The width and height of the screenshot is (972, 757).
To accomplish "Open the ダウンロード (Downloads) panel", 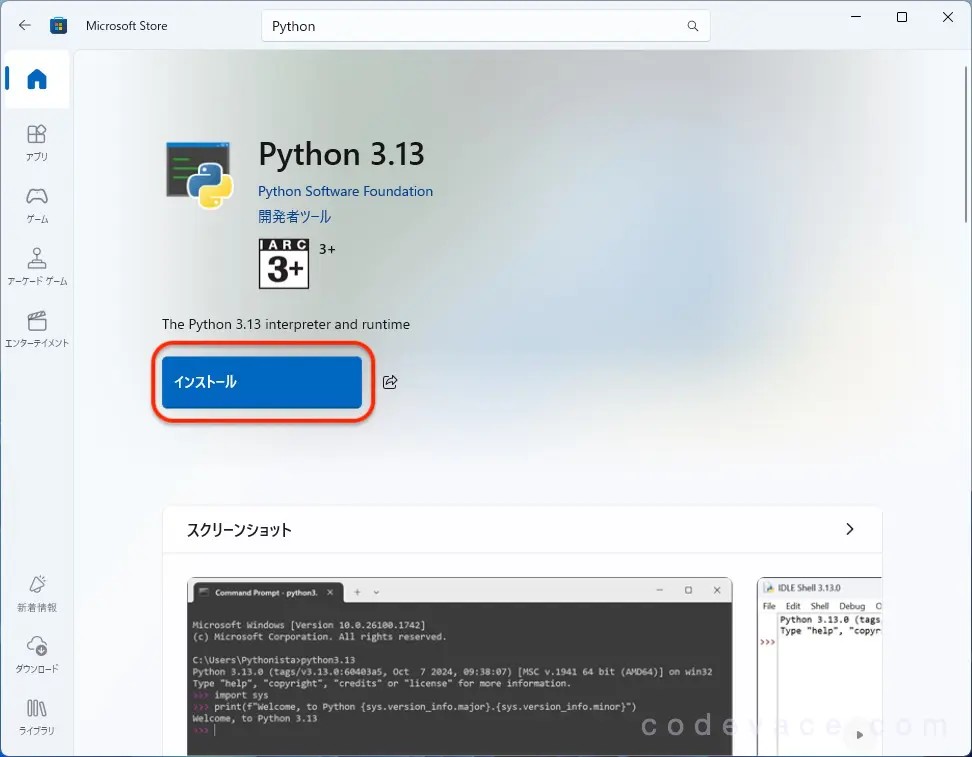I will click(x=36, y=655).
